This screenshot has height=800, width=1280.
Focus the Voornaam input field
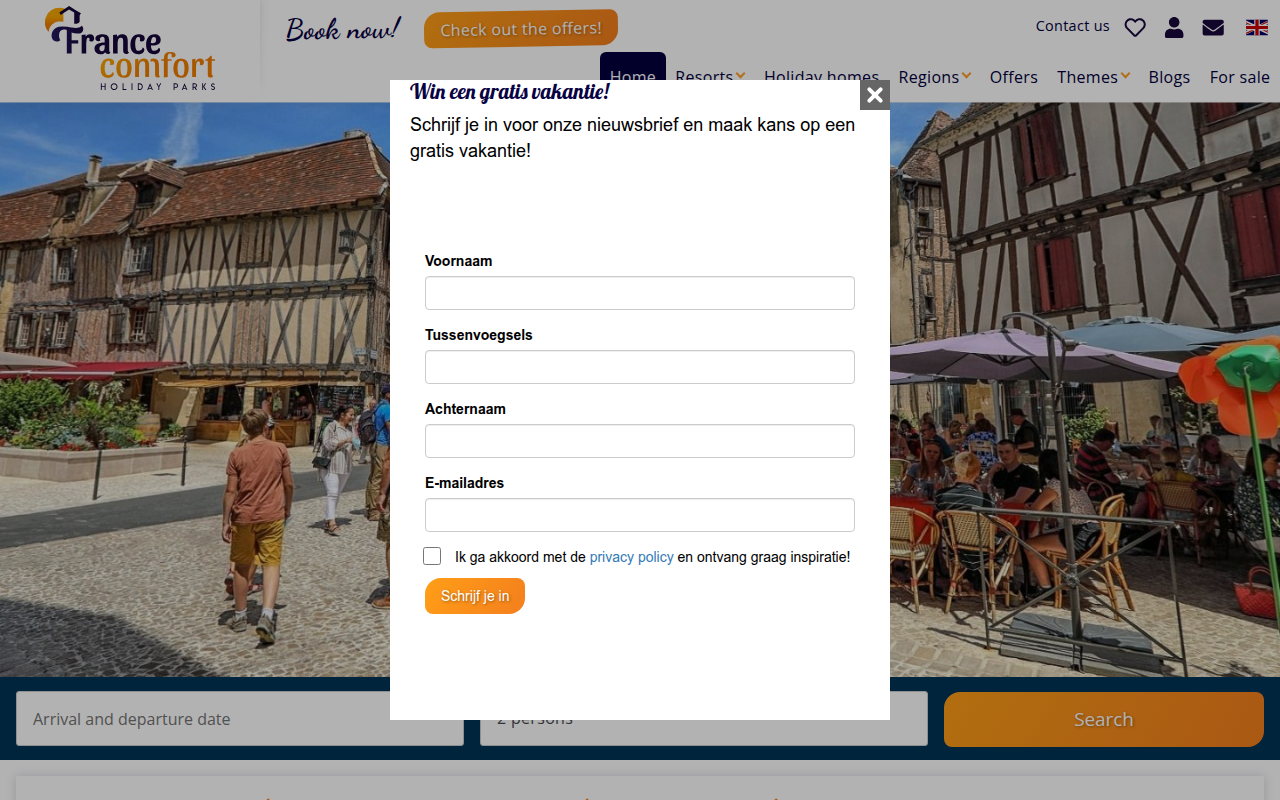[640, 293]
